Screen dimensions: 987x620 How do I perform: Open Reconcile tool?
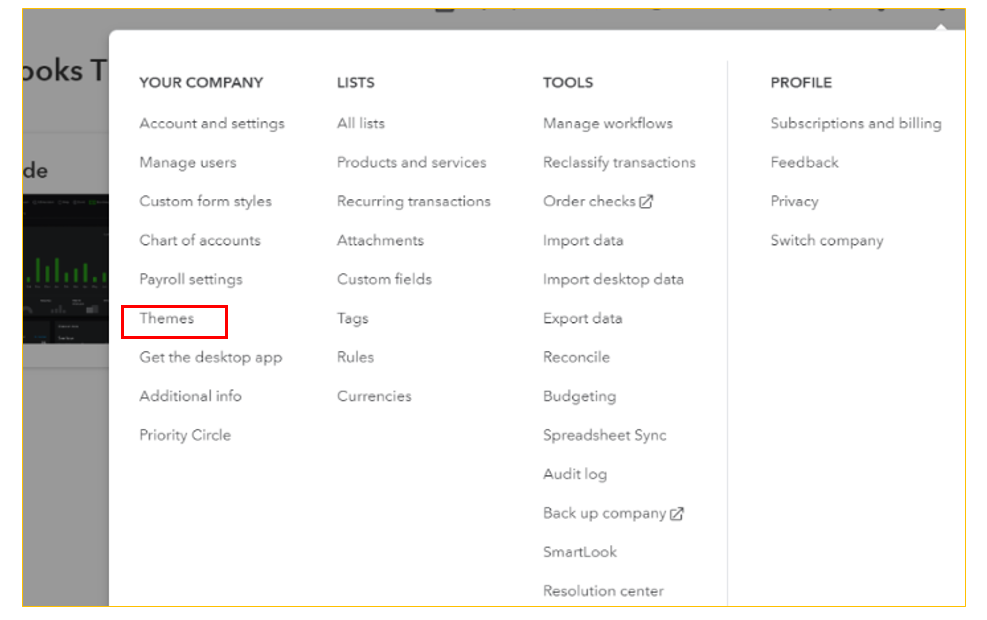click(576, 358)
